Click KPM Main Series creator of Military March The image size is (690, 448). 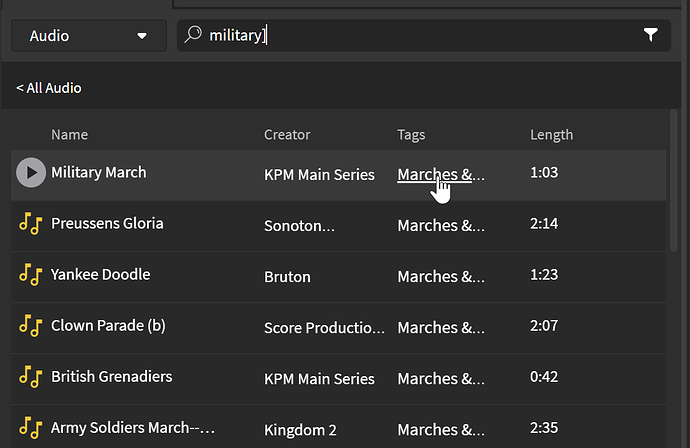[x=319, y=175]
